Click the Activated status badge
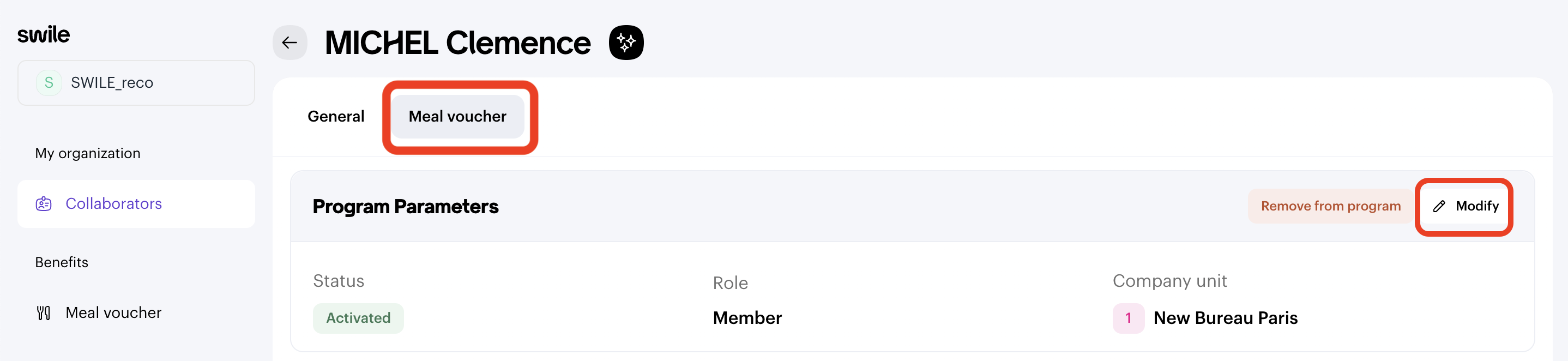 point(359,318)
